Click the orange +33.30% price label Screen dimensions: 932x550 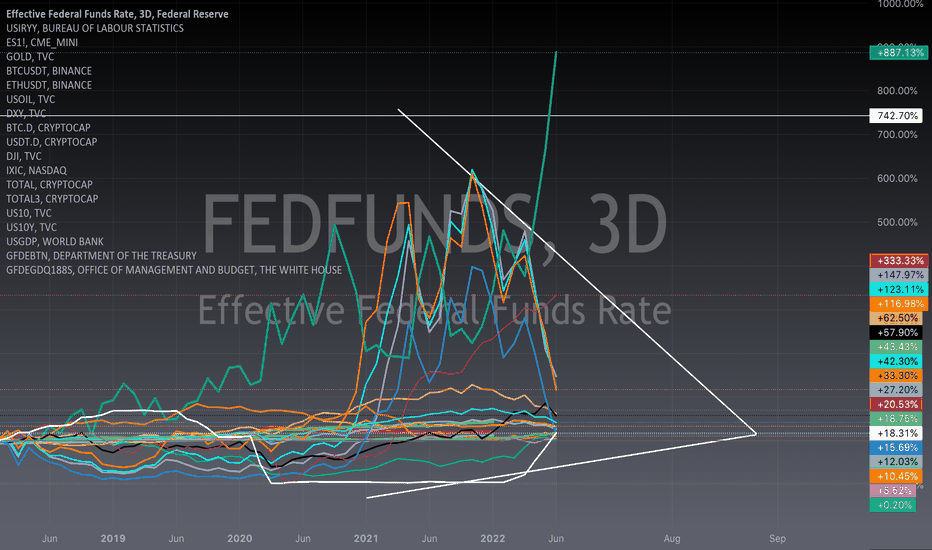click(896, 375)
